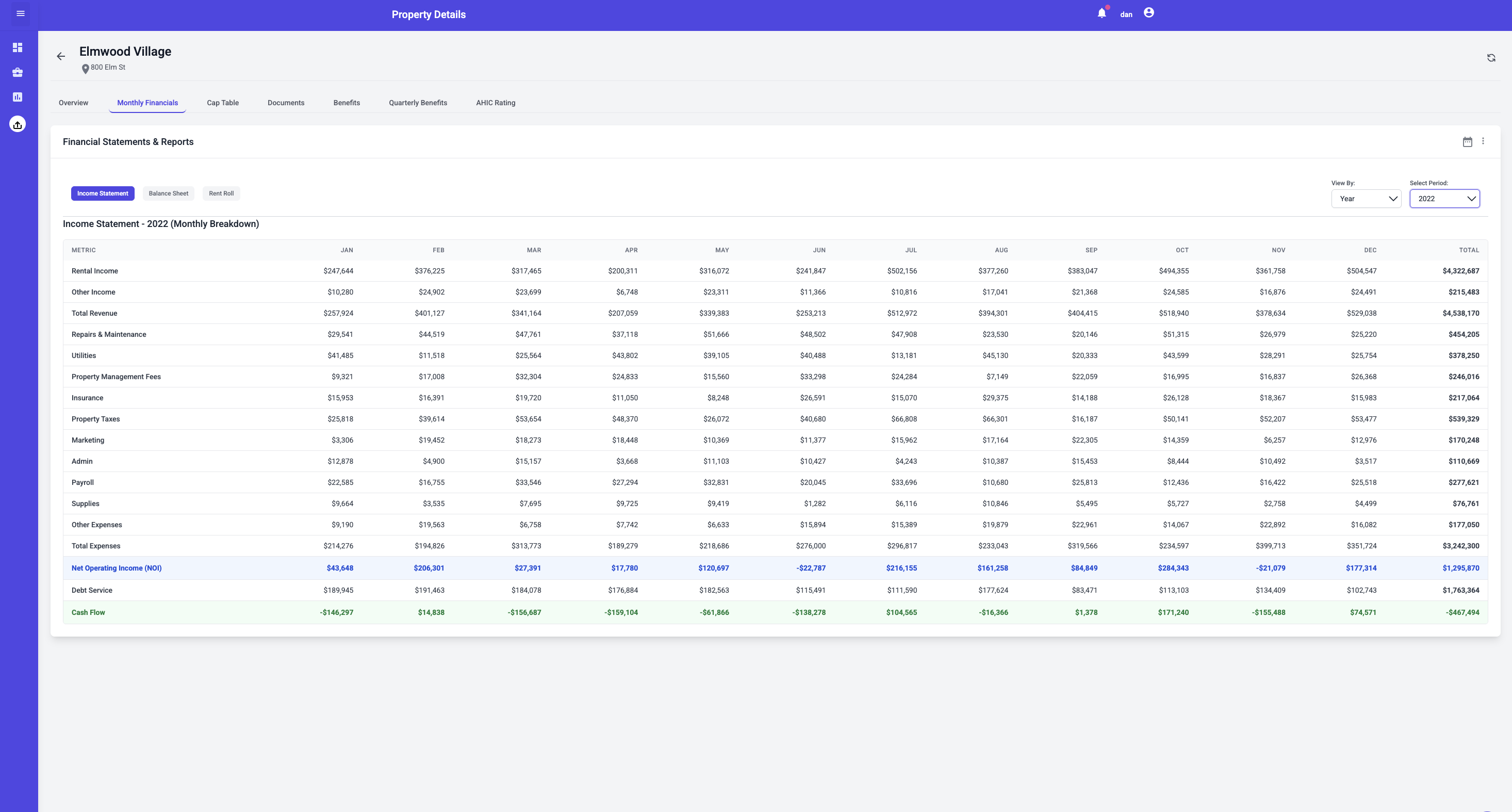Click the Net Operating Income (NOI) row label

click(x=116, y=568)
